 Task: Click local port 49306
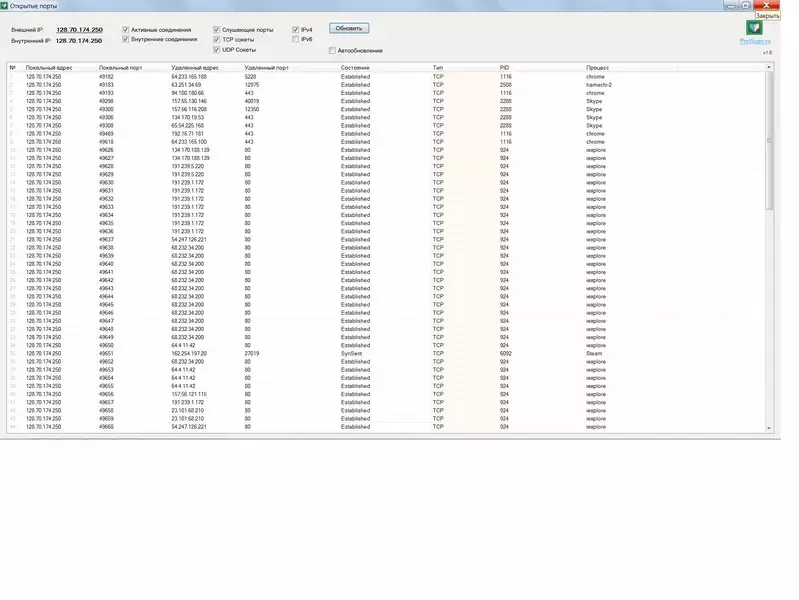click(106, 117)
